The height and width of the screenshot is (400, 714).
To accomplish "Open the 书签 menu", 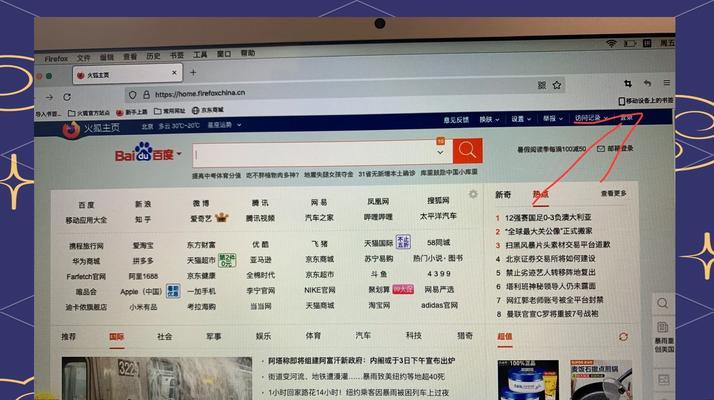I will coord(176,55).
